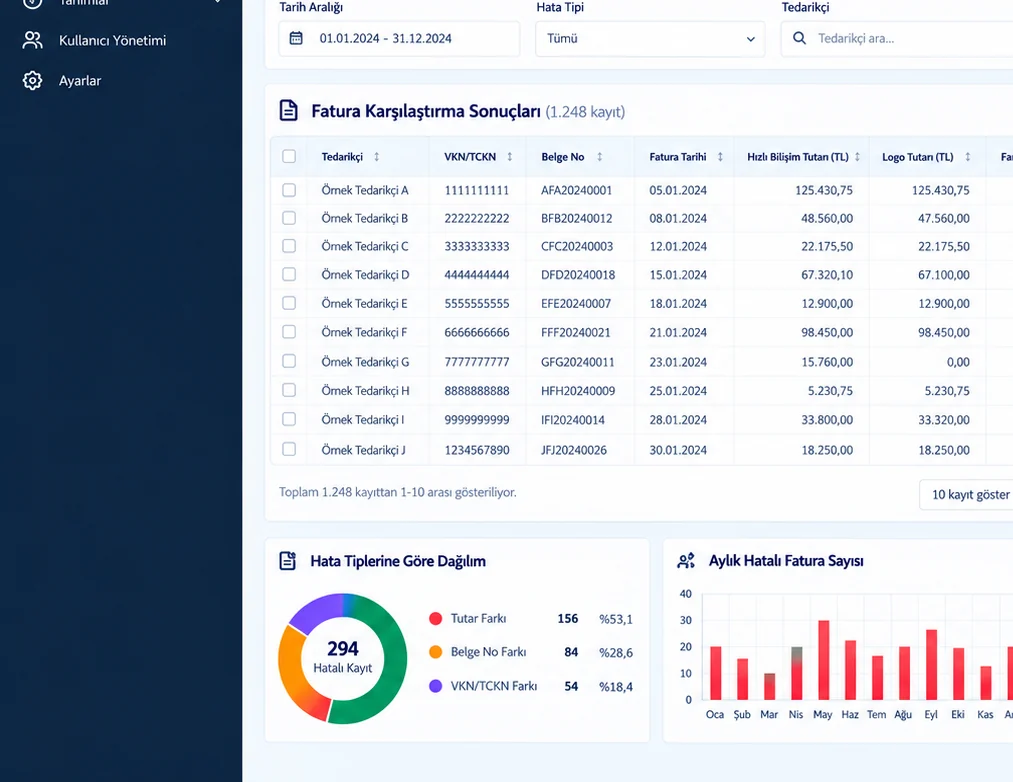
Task: Click the Ayarlar gear icon
Action: (x=32, y=81)
